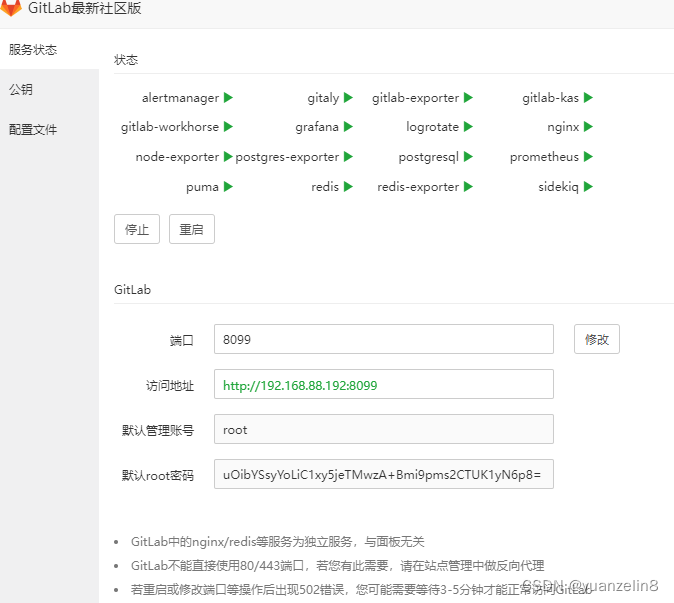This screenshot has width=674, height=603.
Task: Open the 配置文件 sidebar tab
Action: pos(49,129)
